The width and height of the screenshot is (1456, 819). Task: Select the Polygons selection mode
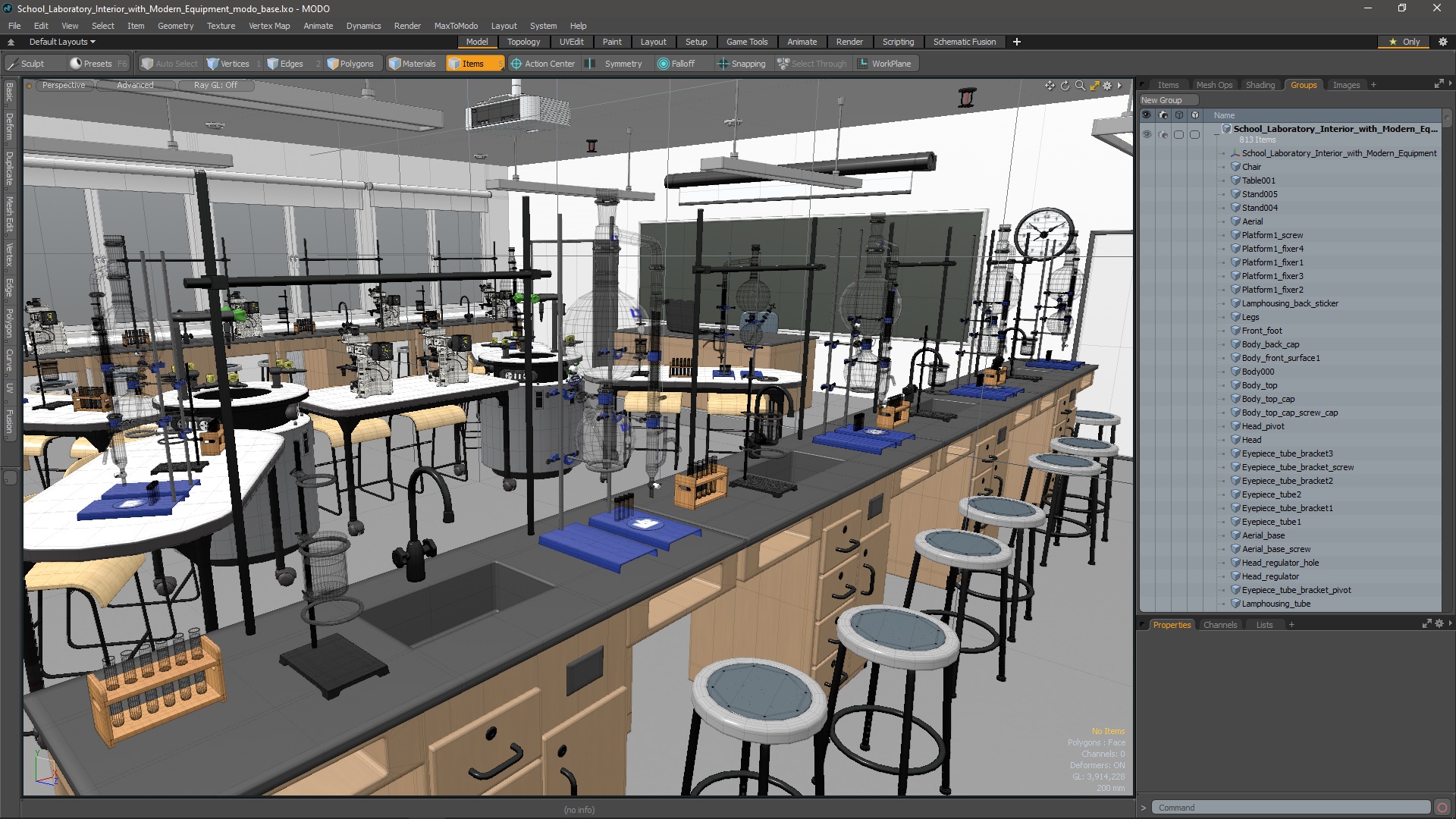point(350,64)
